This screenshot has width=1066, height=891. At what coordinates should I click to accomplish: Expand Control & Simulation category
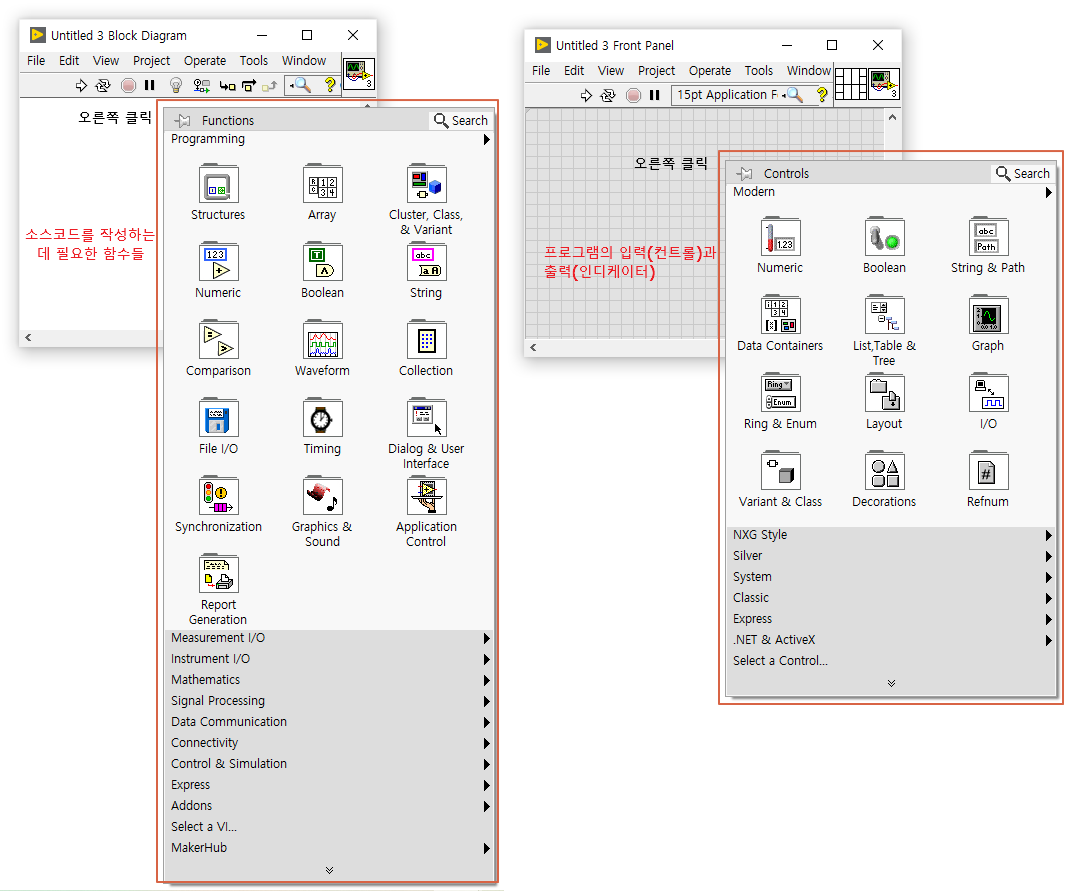330,765
